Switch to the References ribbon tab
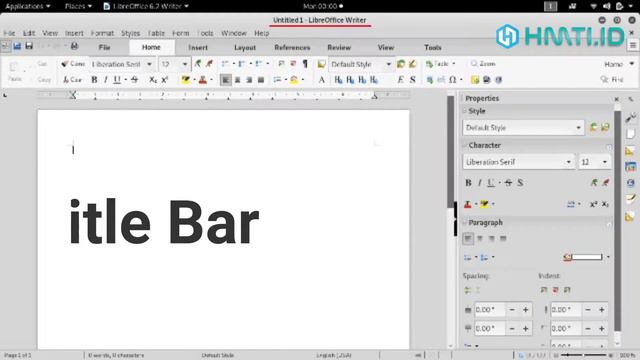640x360 pixels. [x=292, y=47]
